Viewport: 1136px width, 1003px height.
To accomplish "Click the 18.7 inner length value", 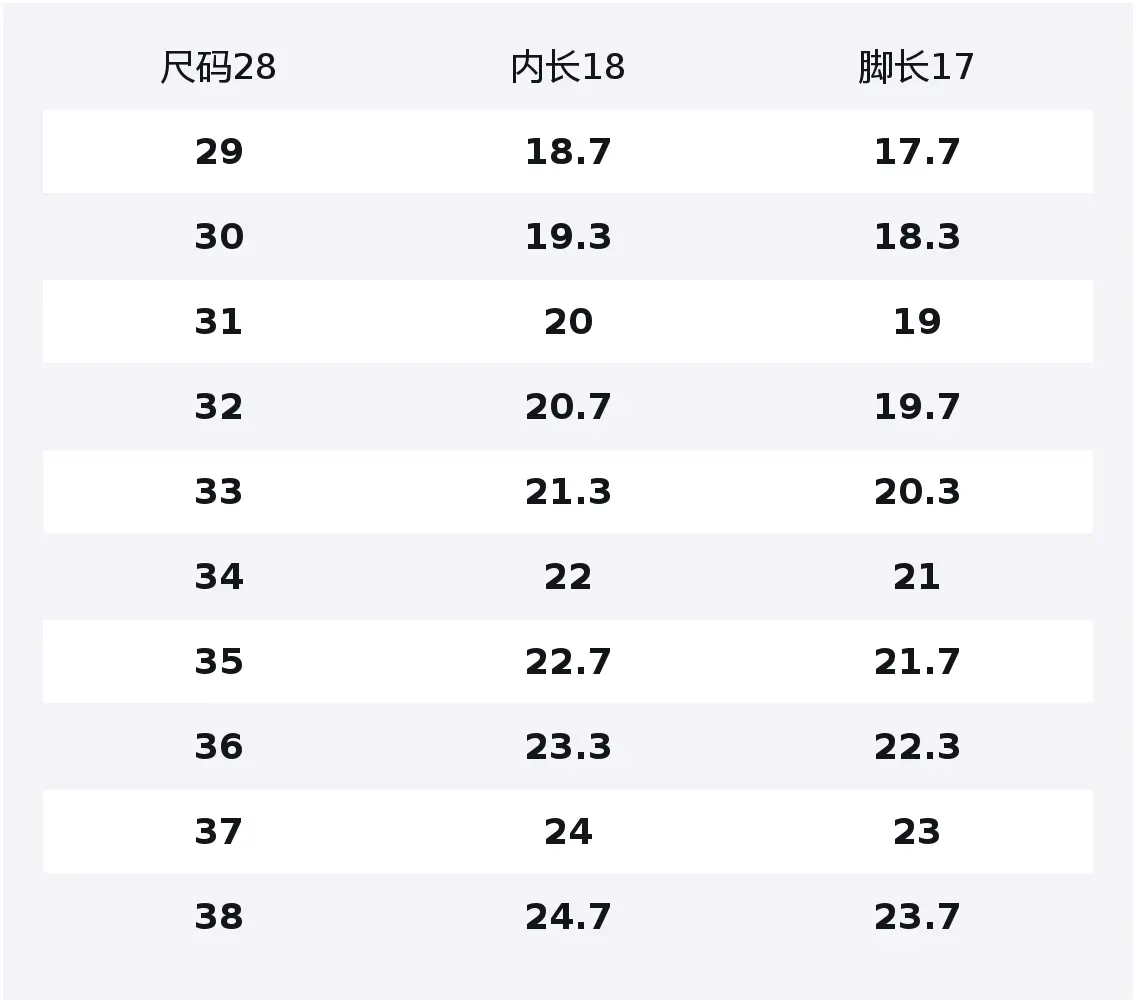I will (567, 152).
